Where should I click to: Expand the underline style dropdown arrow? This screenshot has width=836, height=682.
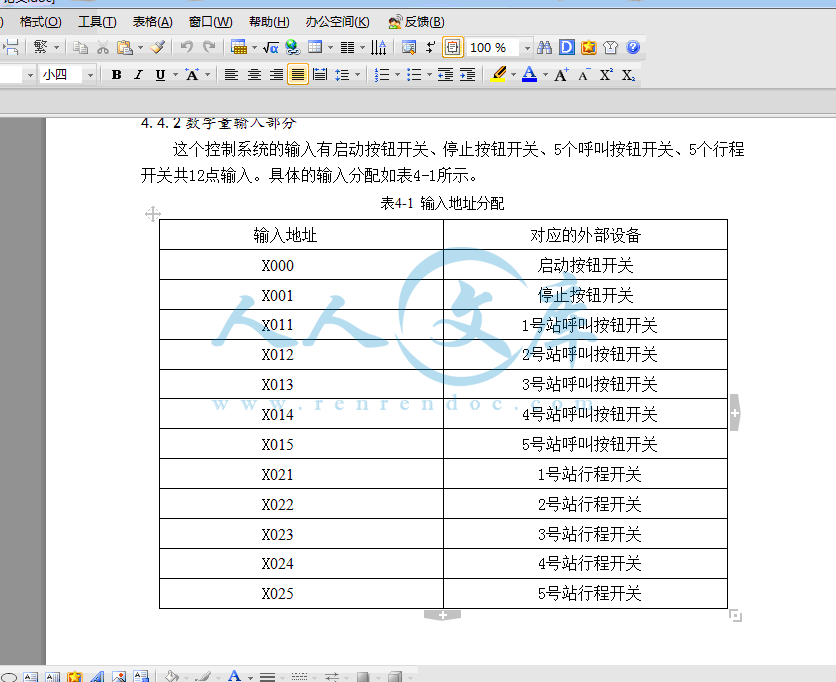coord(175,75)
